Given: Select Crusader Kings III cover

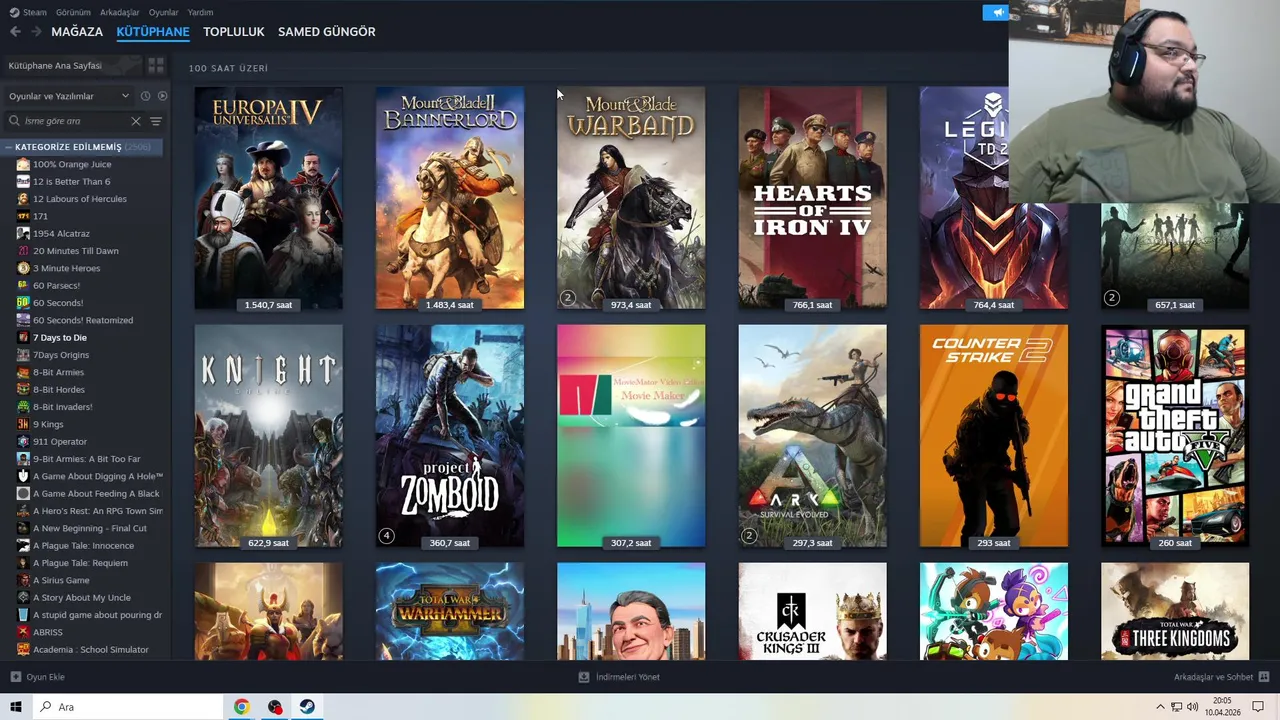Looking at the screenshot, I should coord(812,611).
